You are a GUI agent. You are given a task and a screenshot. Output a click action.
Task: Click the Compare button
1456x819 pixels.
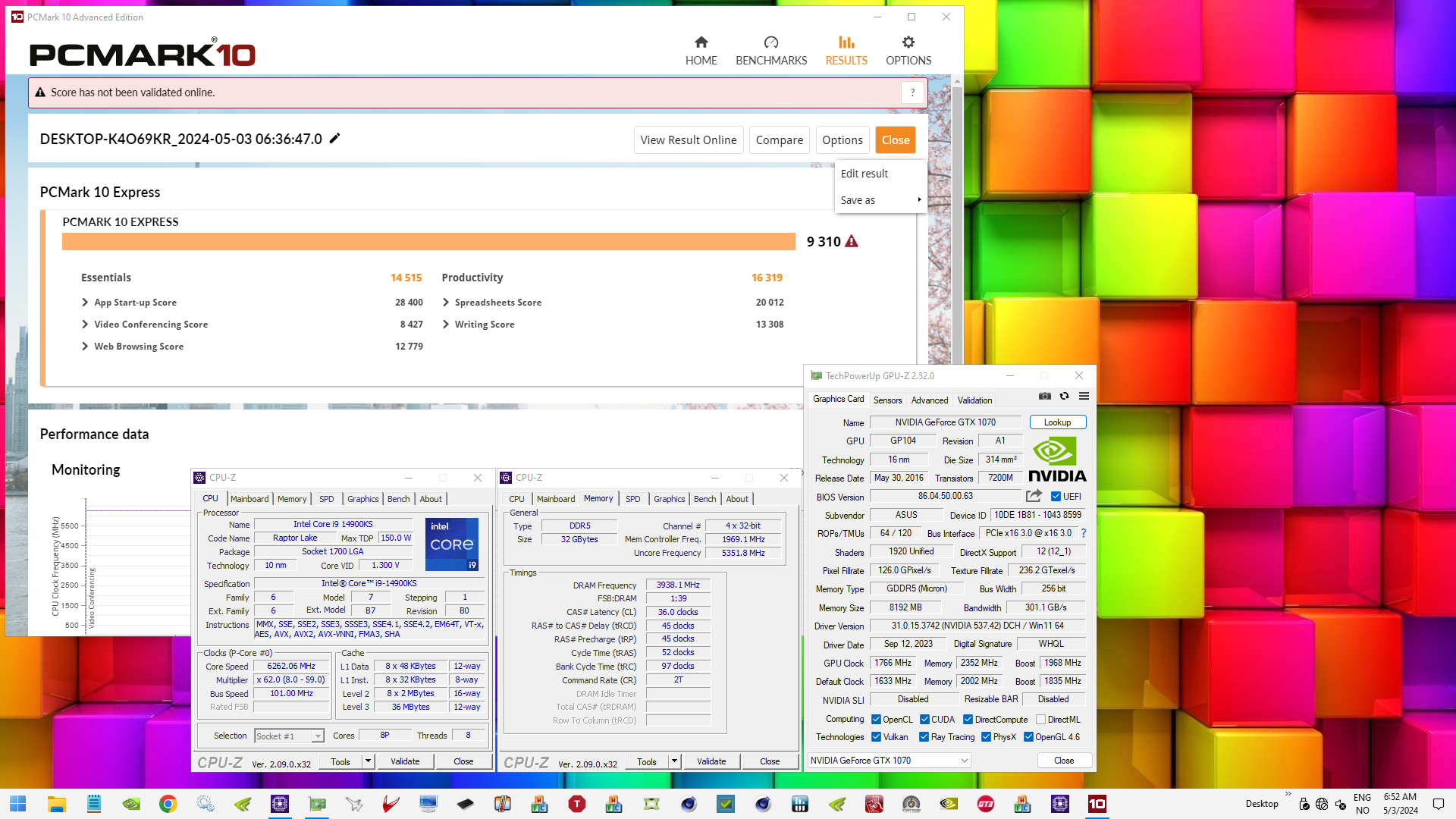point(780,140)
